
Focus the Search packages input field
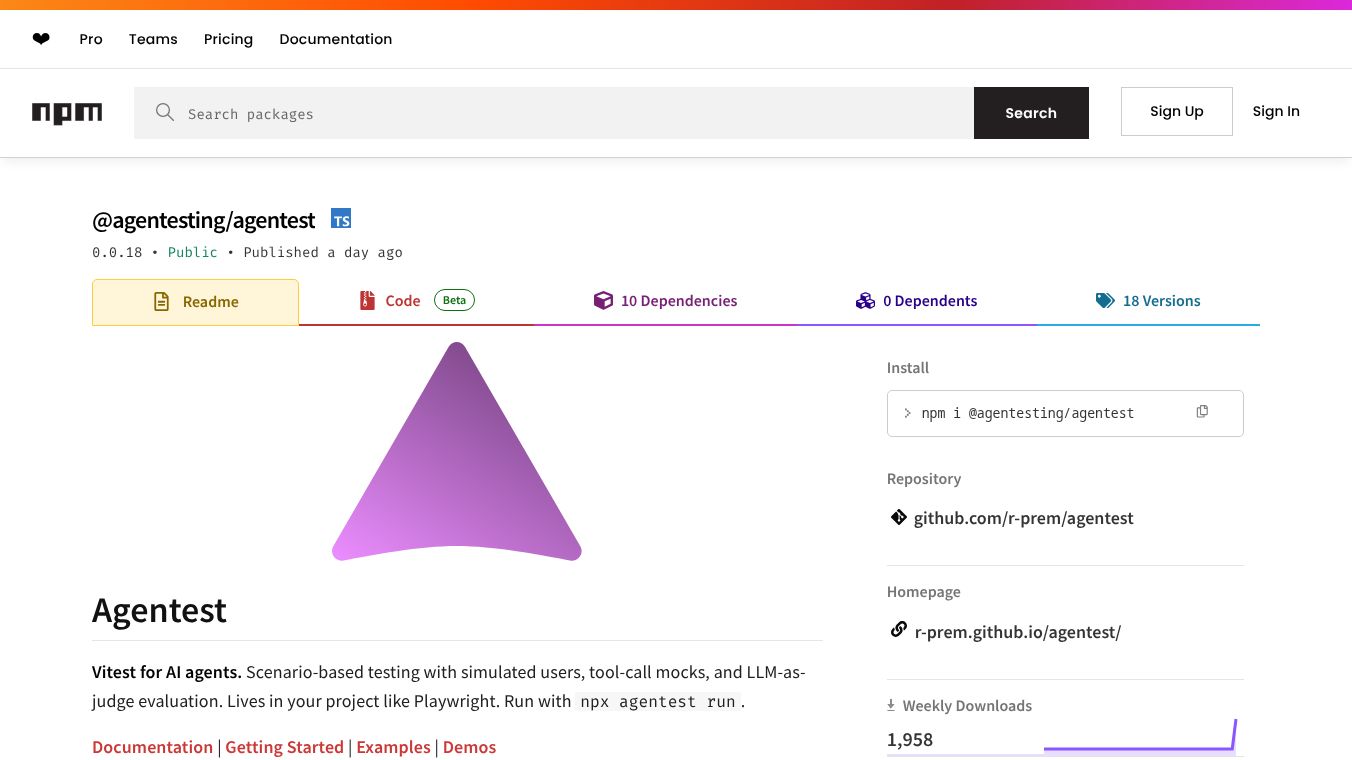click(570, 113)
